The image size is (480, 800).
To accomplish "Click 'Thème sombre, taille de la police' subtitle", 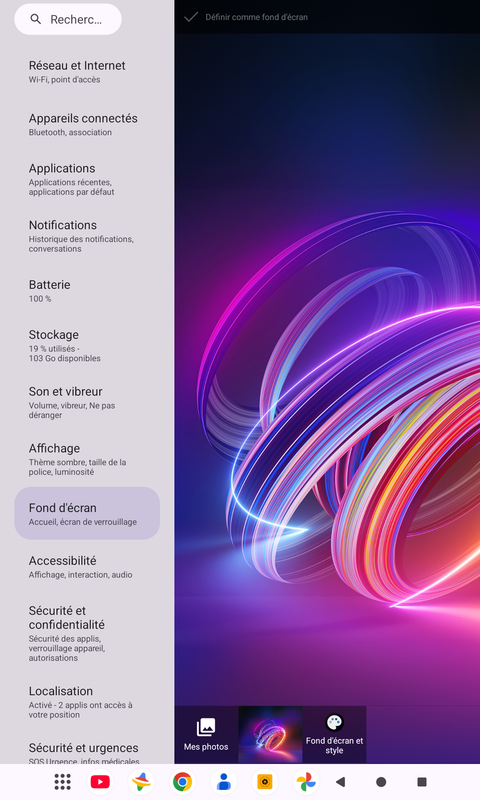I will pos(77,467).
